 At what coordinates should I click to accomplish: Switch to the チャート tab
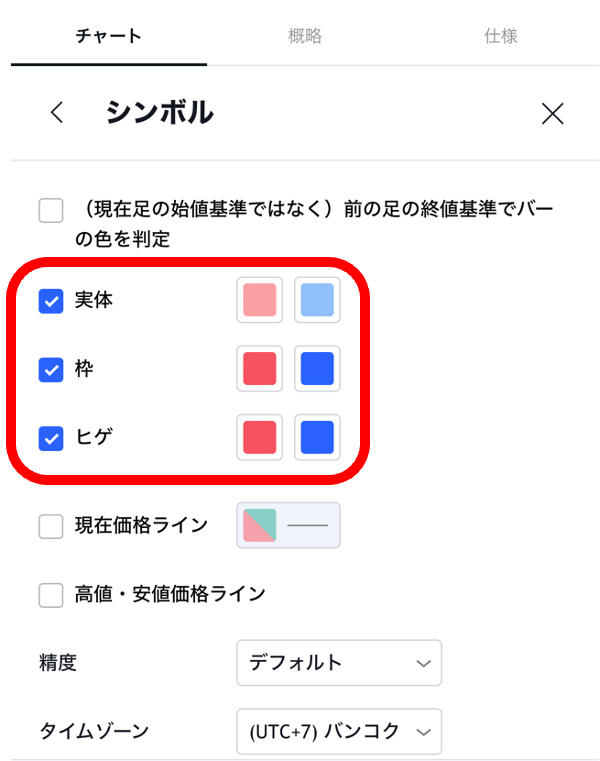[108, 36]
